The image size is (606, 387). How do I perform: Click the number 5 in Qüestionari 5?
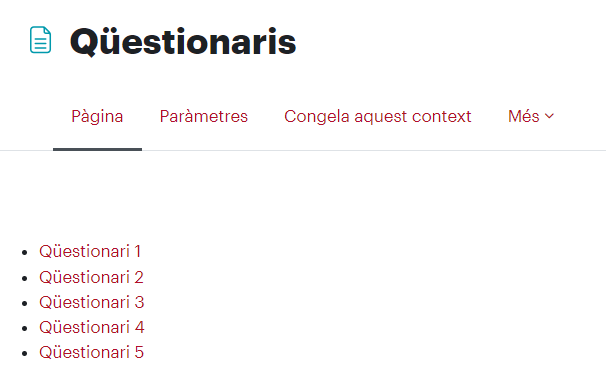click(x=139, y=352)
